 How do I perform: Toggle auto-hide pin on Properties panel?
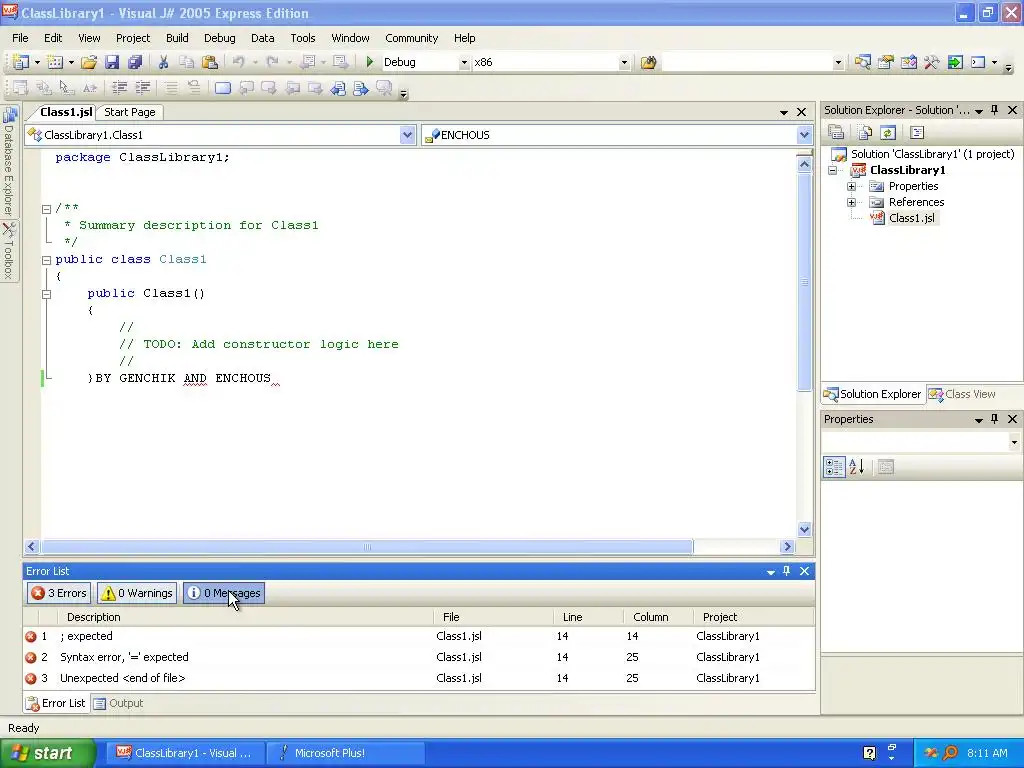[995, 419]
